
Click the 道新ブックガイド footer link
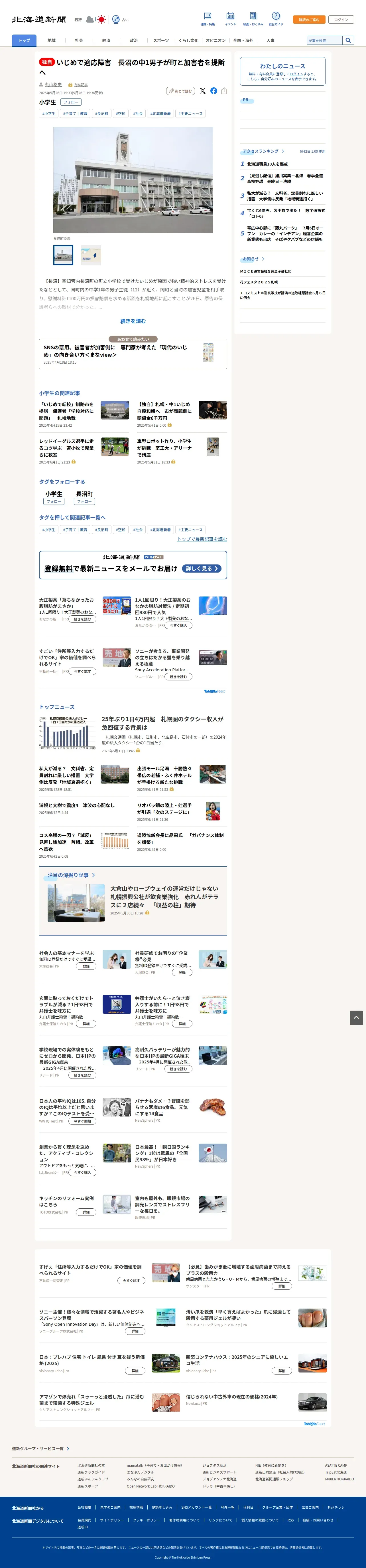point(91,1472)
